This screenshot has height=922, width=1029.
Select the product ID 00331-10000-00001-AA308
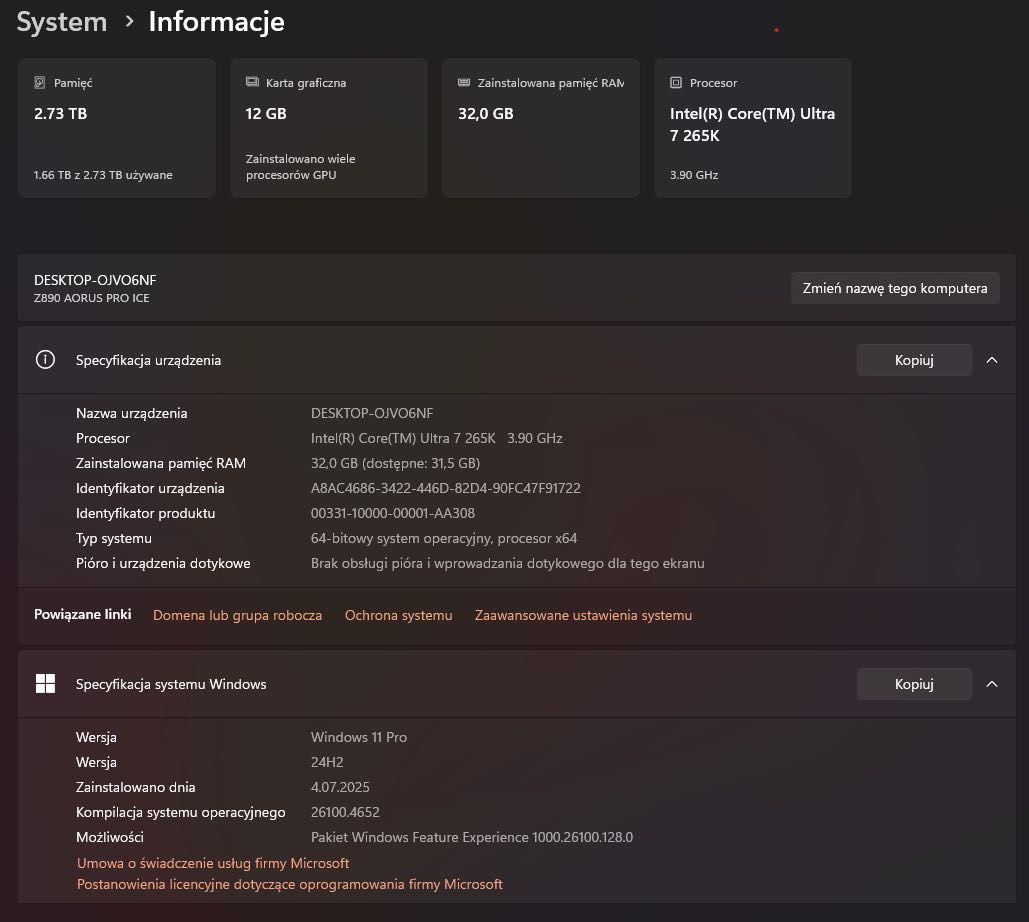click(x=392, y=513)
